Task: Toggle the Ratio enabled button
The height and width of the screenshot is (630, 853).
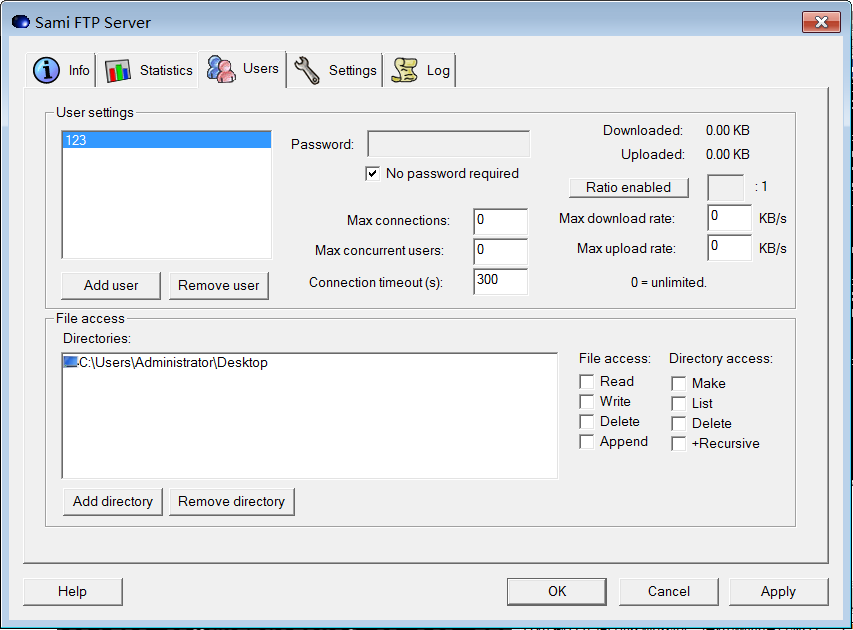Action: [x=629, y=188]
